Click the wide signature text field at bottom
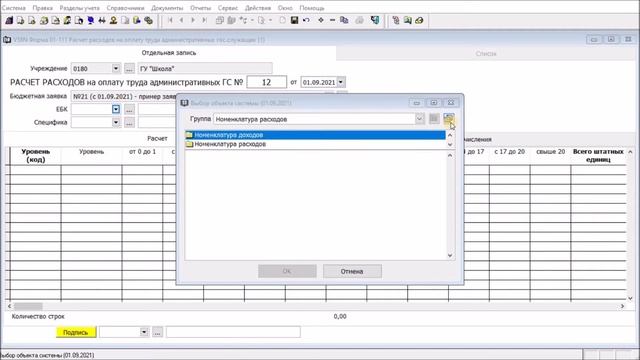Viewport: 640px width, 360px height. (233, 332)
